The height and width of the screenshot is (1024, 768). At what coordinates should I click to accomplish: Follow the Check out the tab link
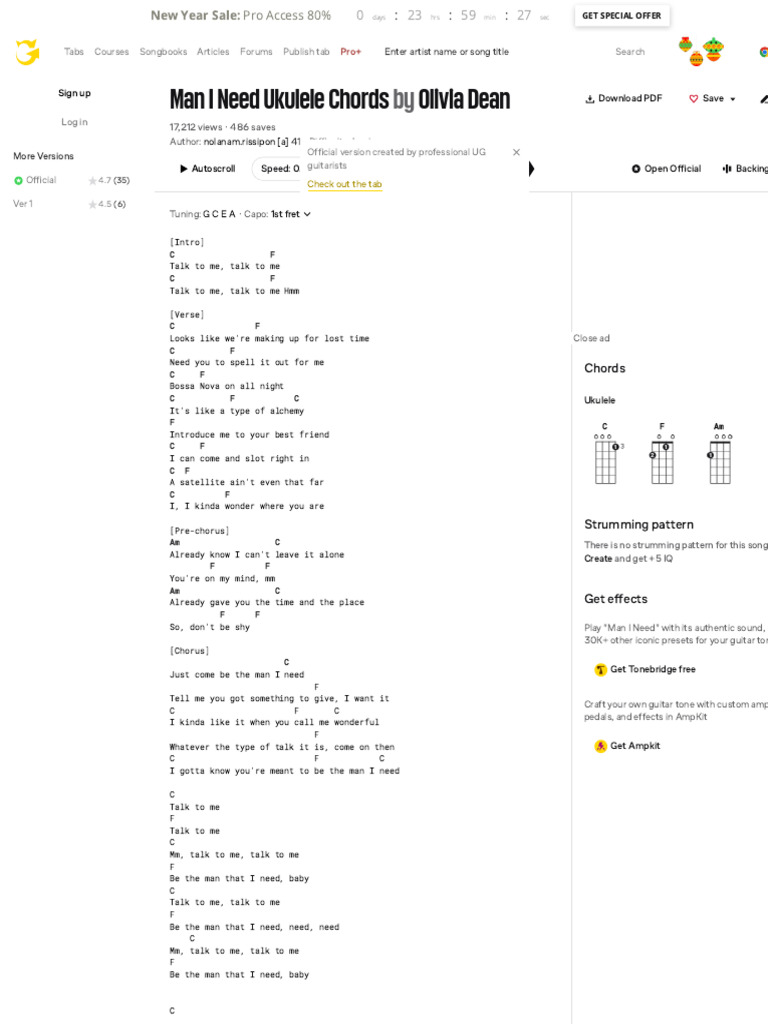click(x=344, y=185)
